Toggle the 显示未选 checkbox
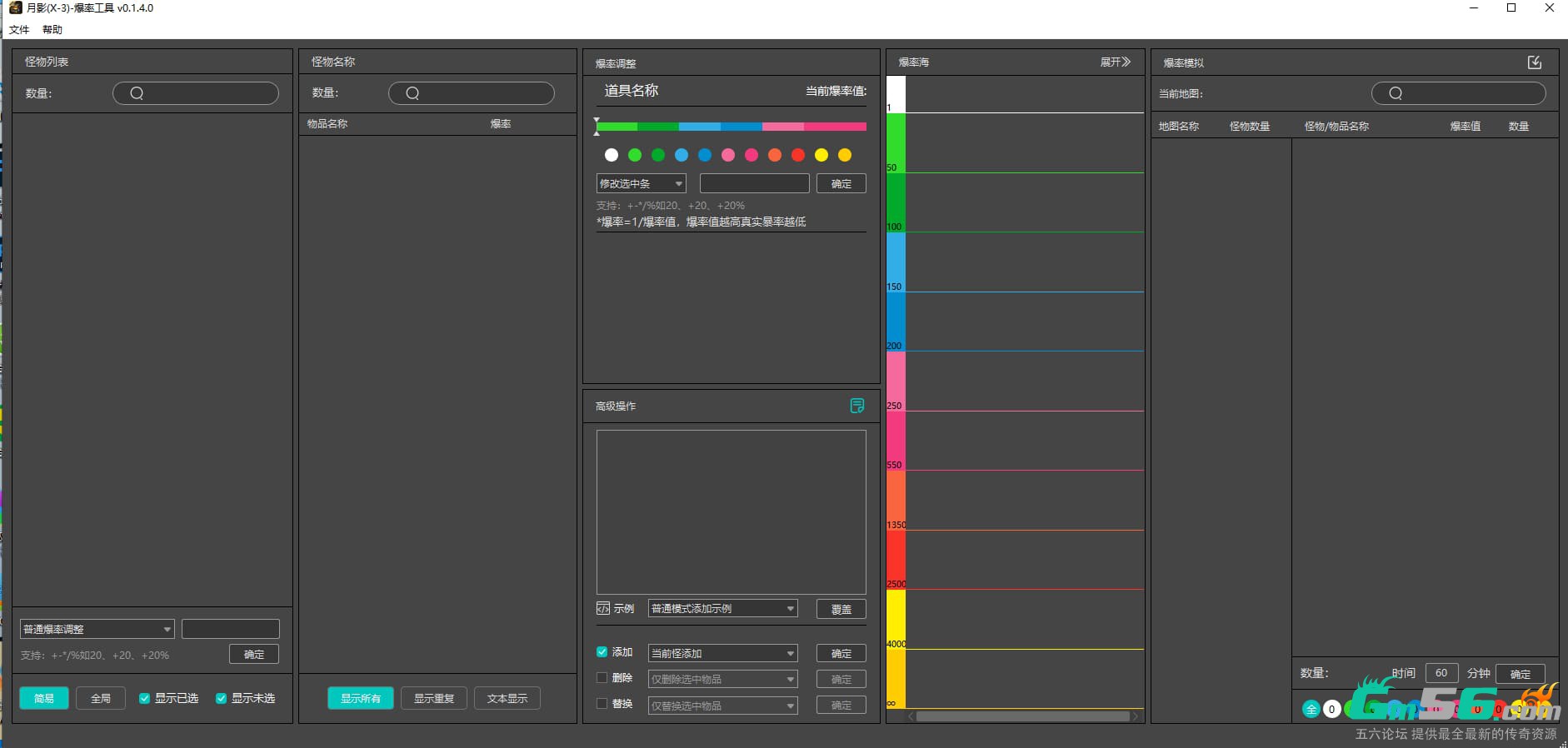The image size is (1568, 748). (222, 698)
